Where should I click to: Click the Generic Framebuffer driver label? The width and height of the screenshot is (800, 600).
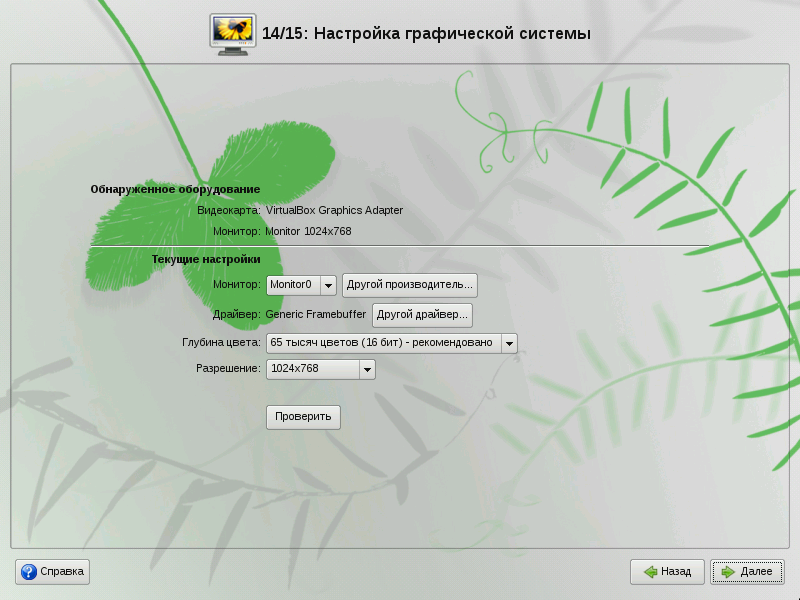(x=316, y=314)
